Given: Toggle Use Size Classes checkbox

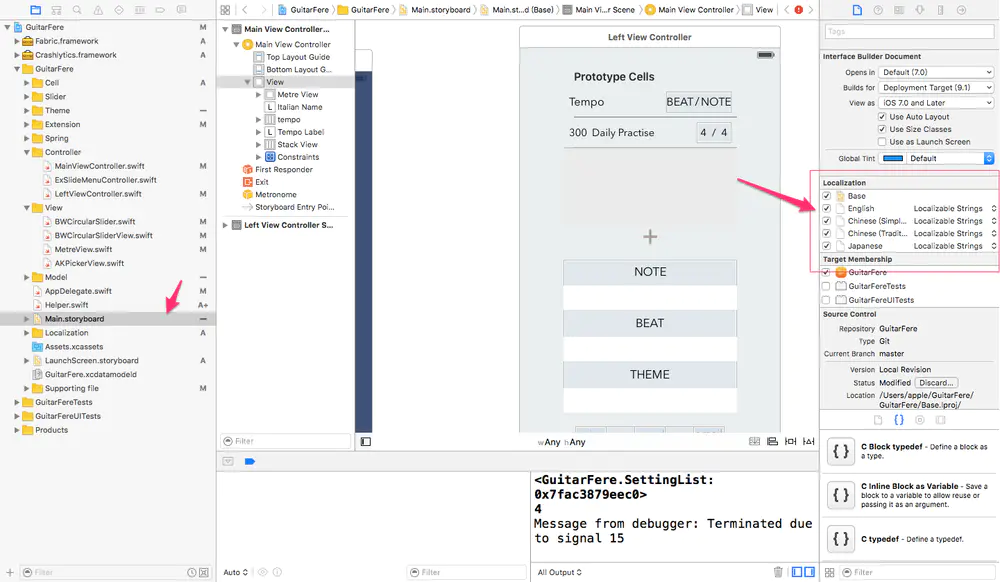Looking at the screenshot, I should point(881,129).
